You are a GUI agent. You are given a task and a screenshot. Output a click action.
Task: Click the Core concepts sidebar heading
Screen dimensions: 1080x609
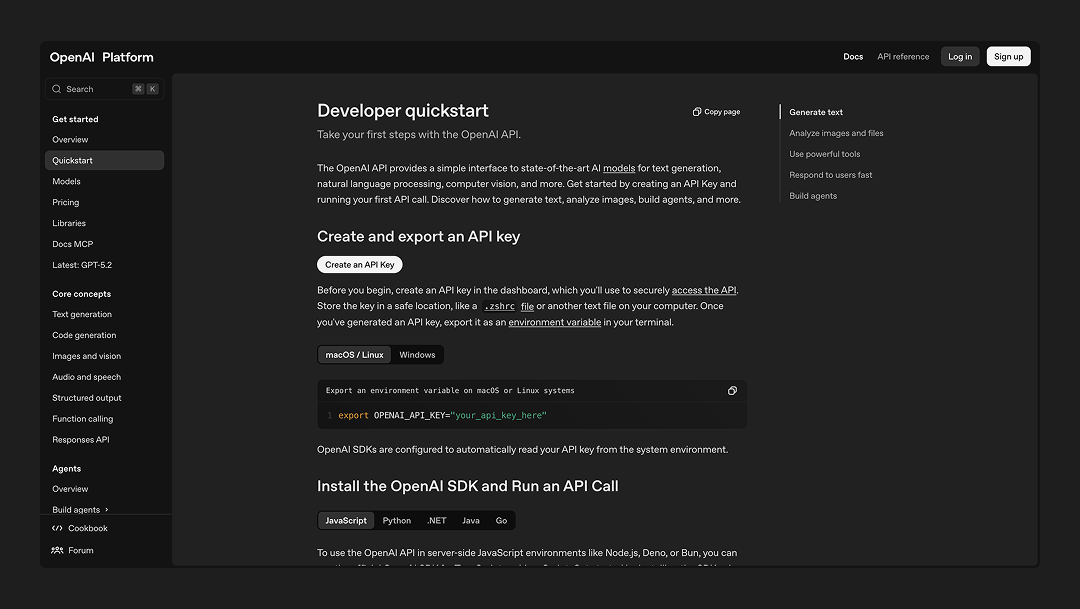[81, 294]
